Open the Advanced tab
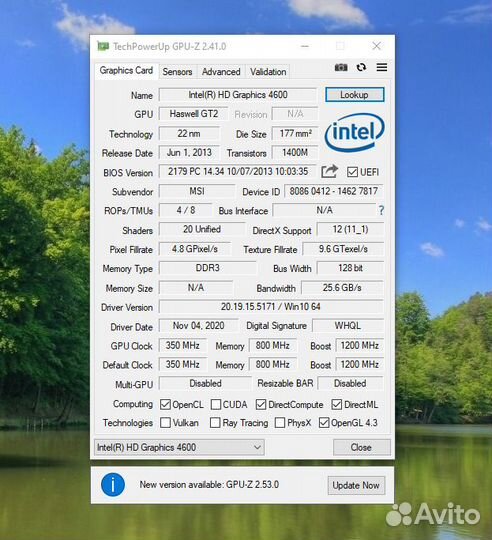The height and width of the screenshot is (540, 492). (221, 72)
